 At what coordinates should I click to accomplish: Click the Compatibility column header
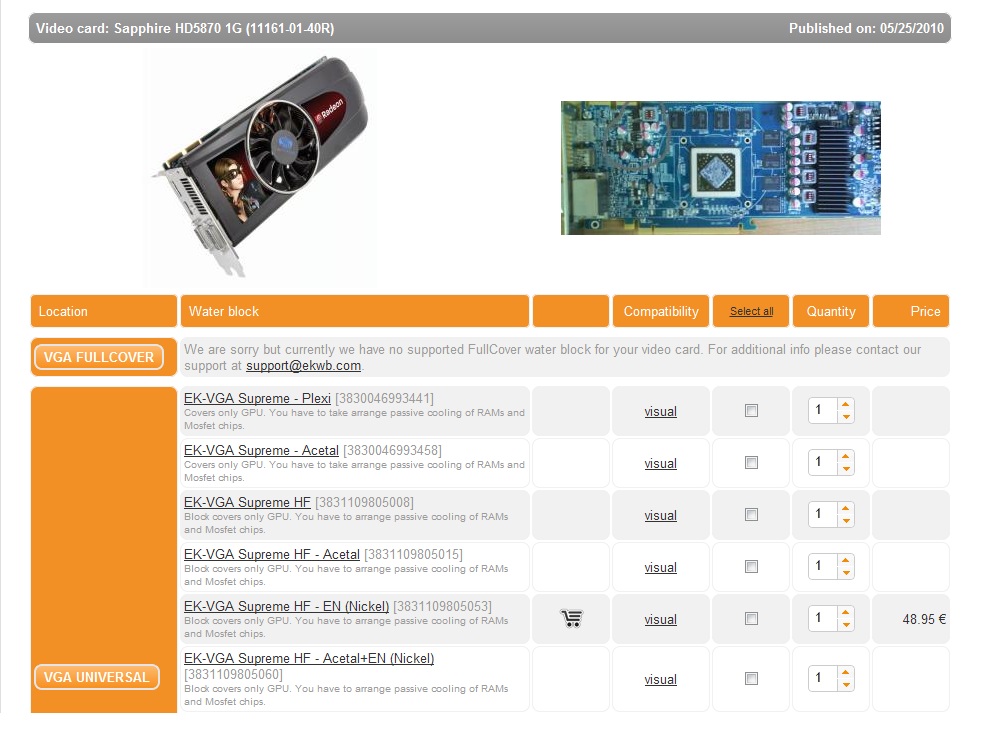[x=661, y=311]
